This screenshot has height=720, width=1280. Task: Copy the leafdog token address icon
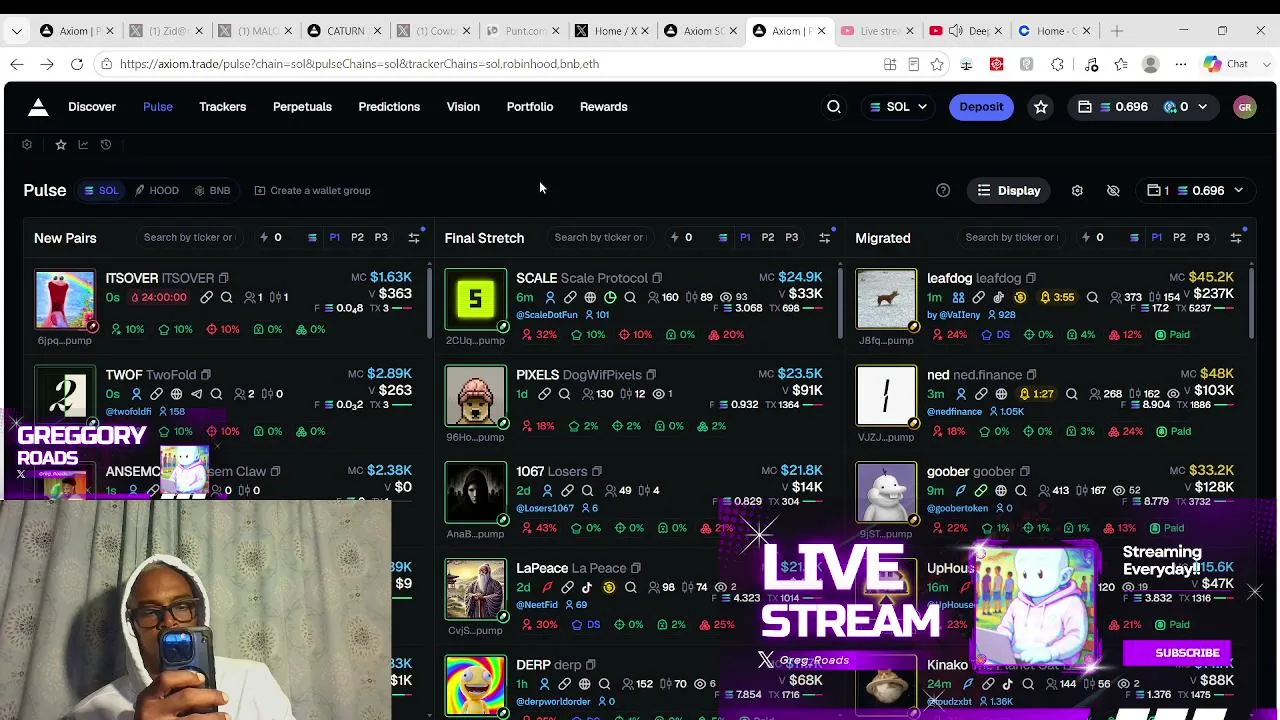tap(1031, 278)
